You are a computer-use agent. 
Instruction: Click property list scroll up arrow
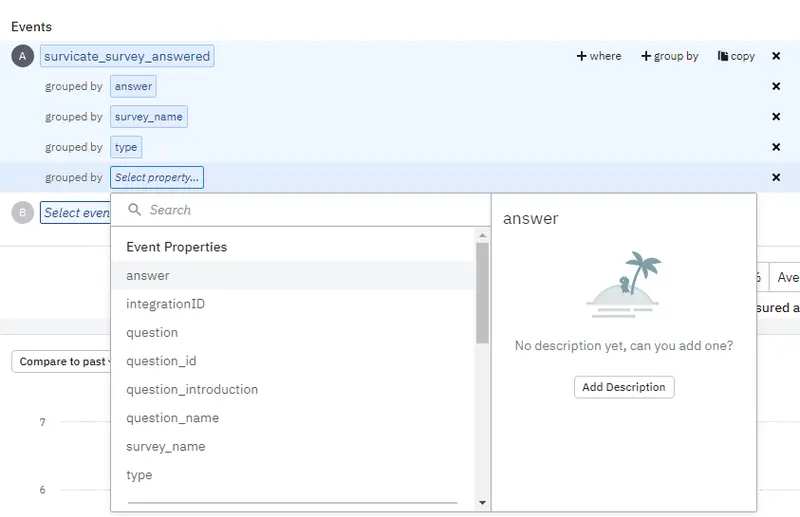(x=482, y=235)
